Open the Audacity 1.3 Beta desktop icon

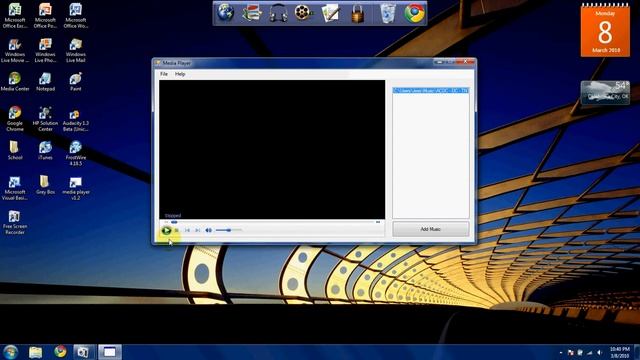coord(76,119)
